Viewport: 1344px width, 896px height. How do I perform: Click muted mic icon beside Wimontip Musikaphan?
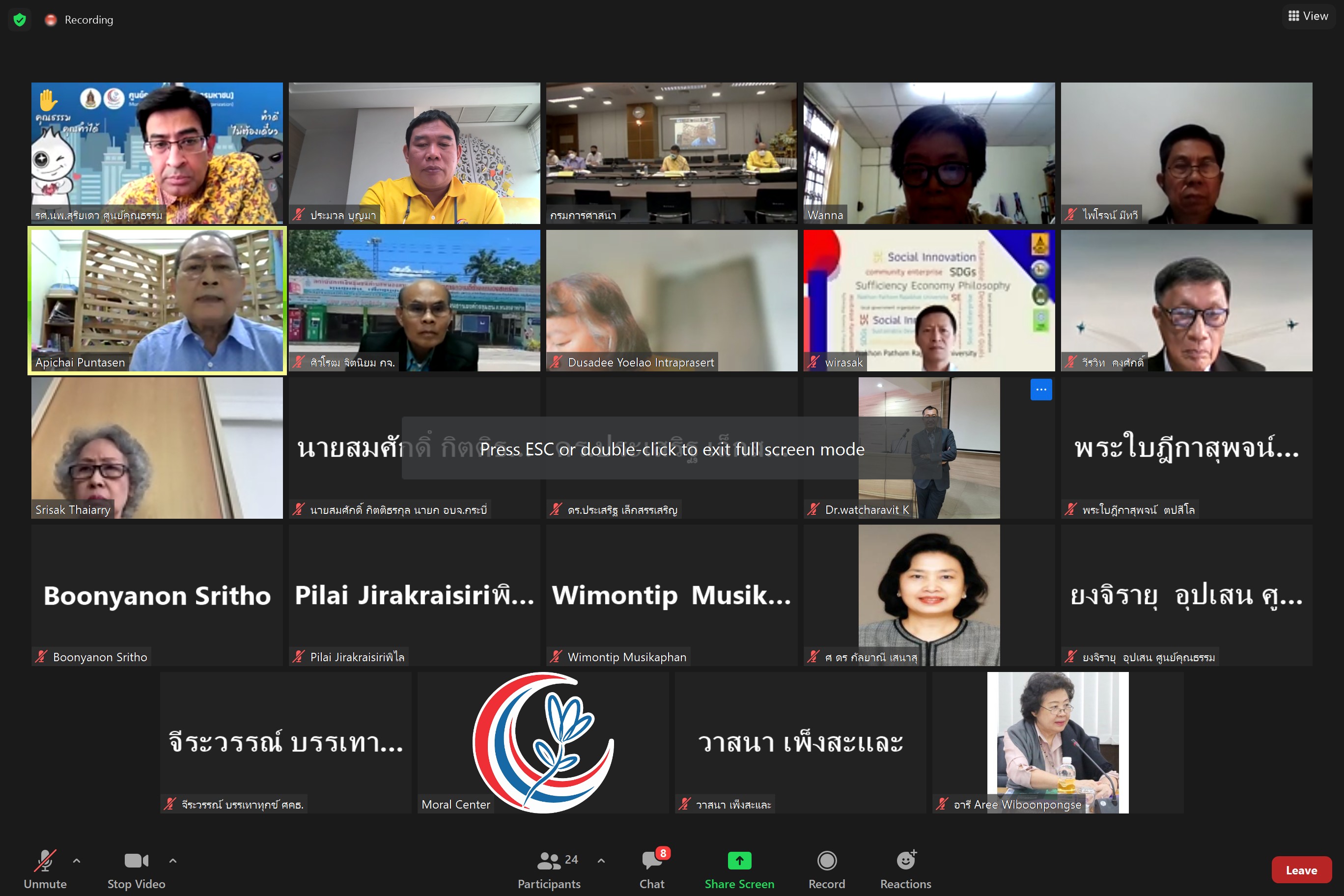click(556, 657)
